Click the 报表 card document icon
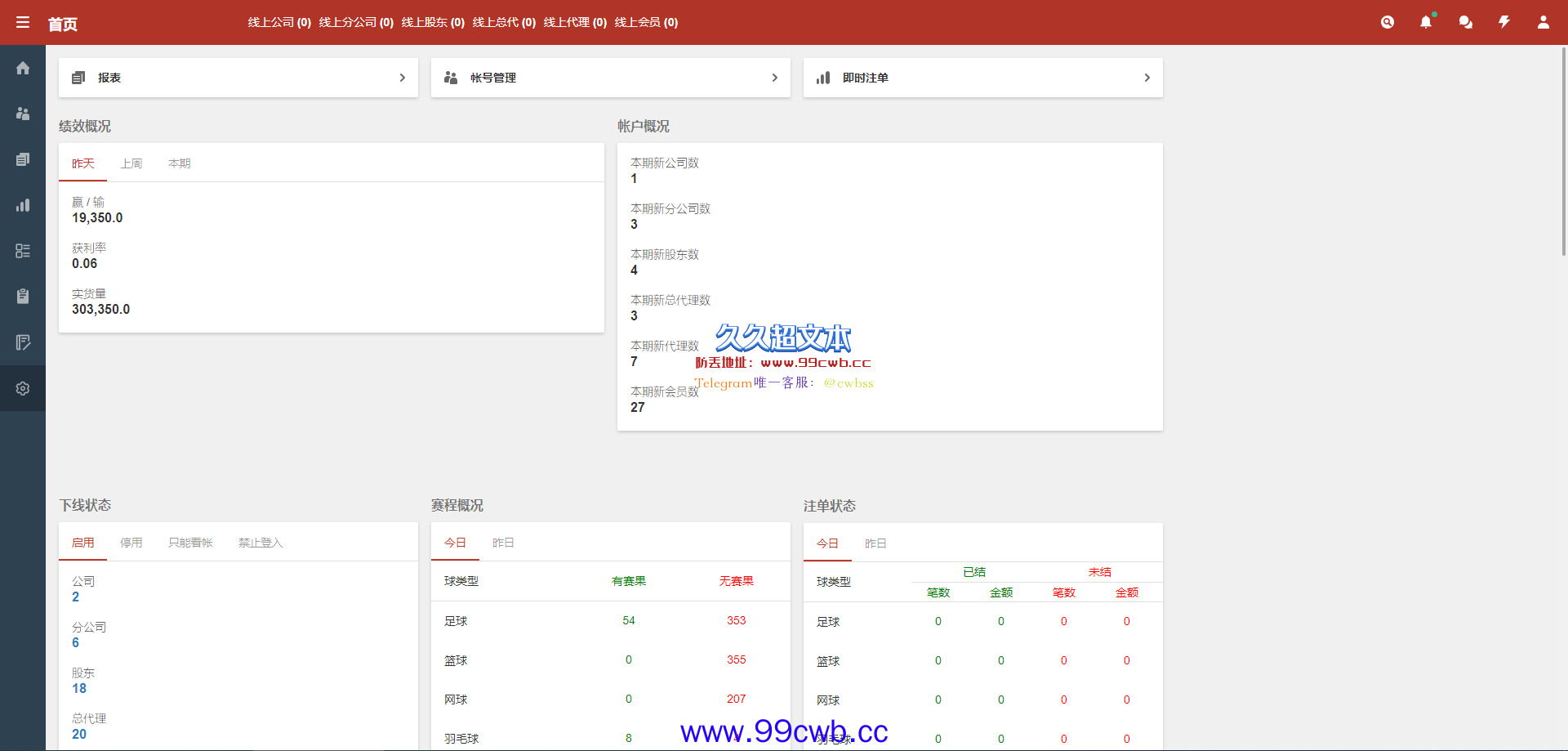The image size is (1568, 751). 78,78
